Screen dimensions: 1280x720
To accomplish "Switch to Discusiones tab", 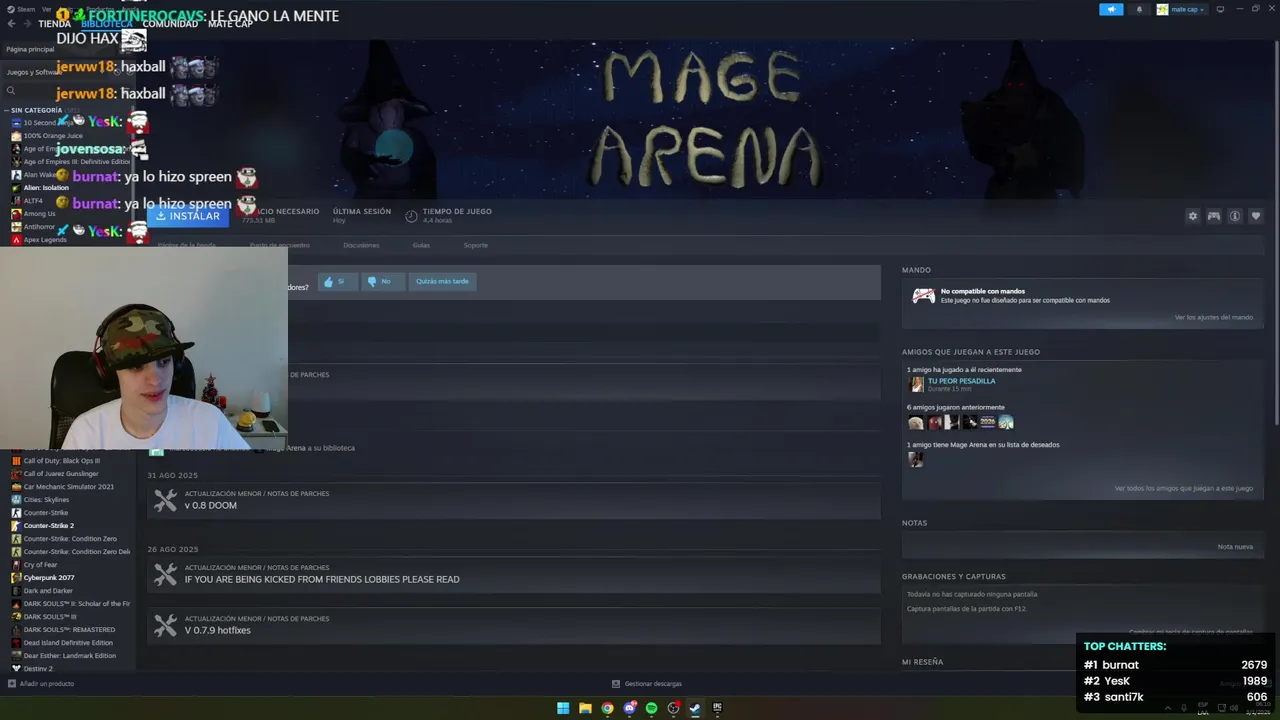I will tap(361, 245).
